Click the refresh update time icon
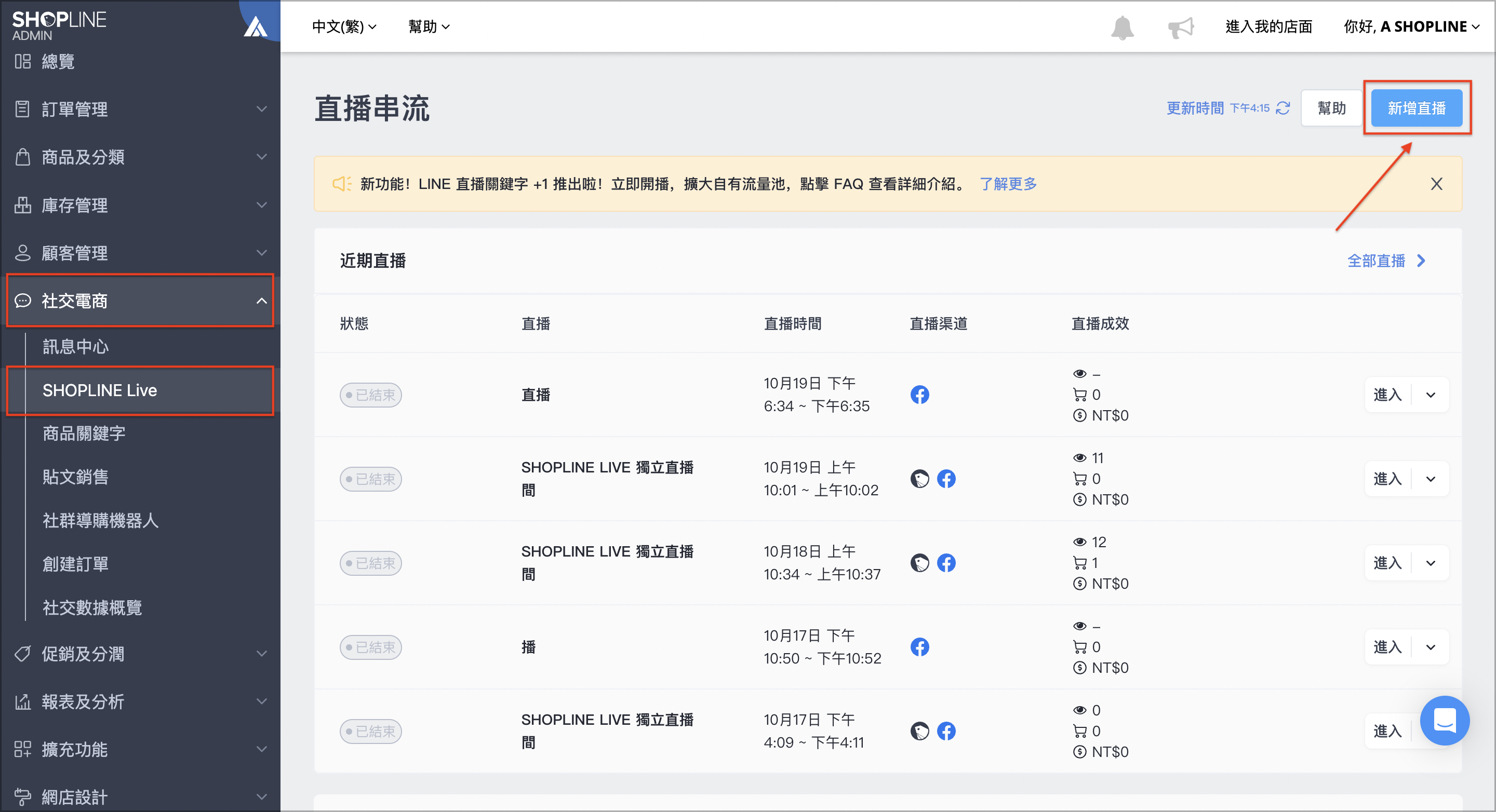1496x812 pixels. pos(1283,108)
